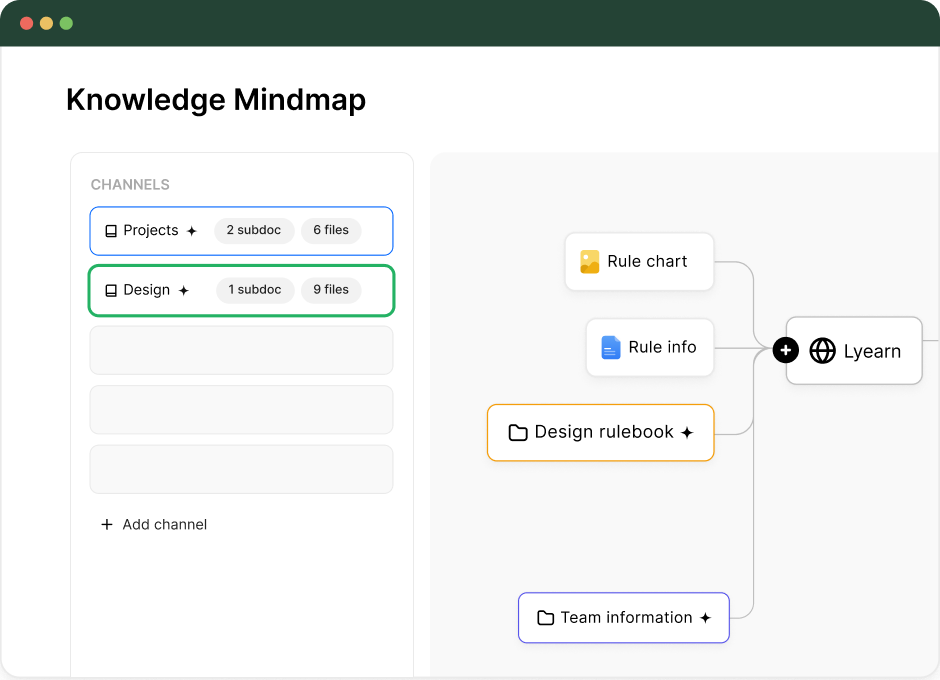
Task: Select the Lyearn root node label
Action: [872, 351]
